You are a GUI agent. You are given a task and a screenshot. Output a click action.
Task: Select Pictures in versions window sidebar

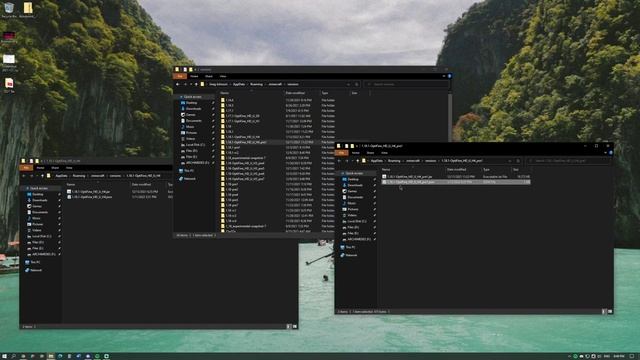click(191, 133)
